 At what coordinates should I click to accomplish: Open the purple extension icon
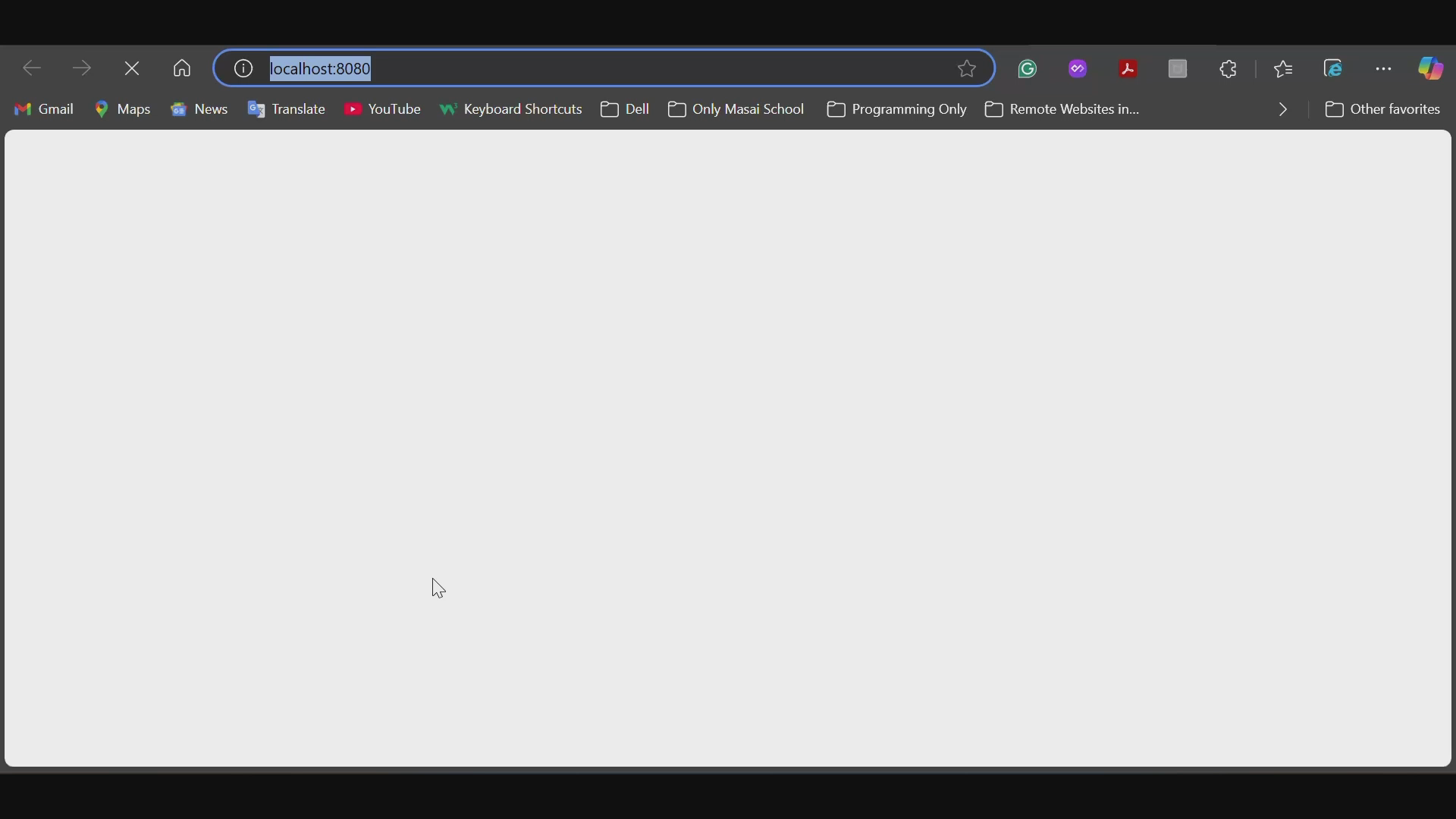point(1078,69)
